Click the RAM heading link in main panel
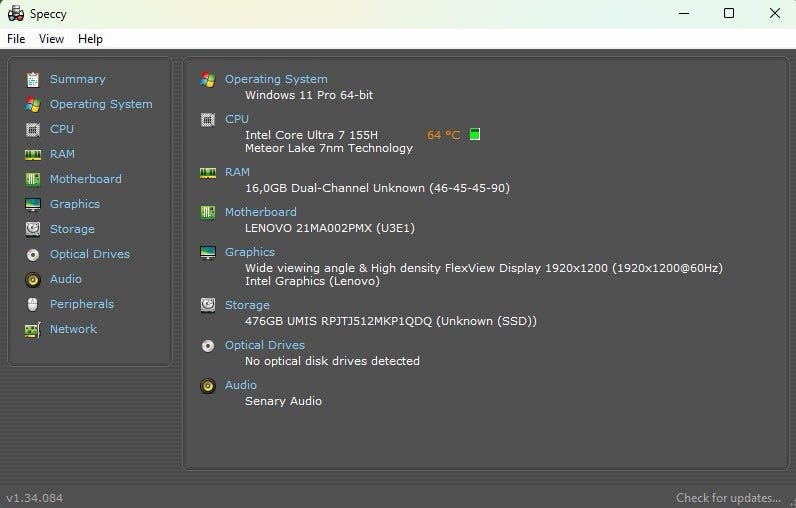Screen dimensions: 796x508 pyautogui.click(x=237, y=172)
